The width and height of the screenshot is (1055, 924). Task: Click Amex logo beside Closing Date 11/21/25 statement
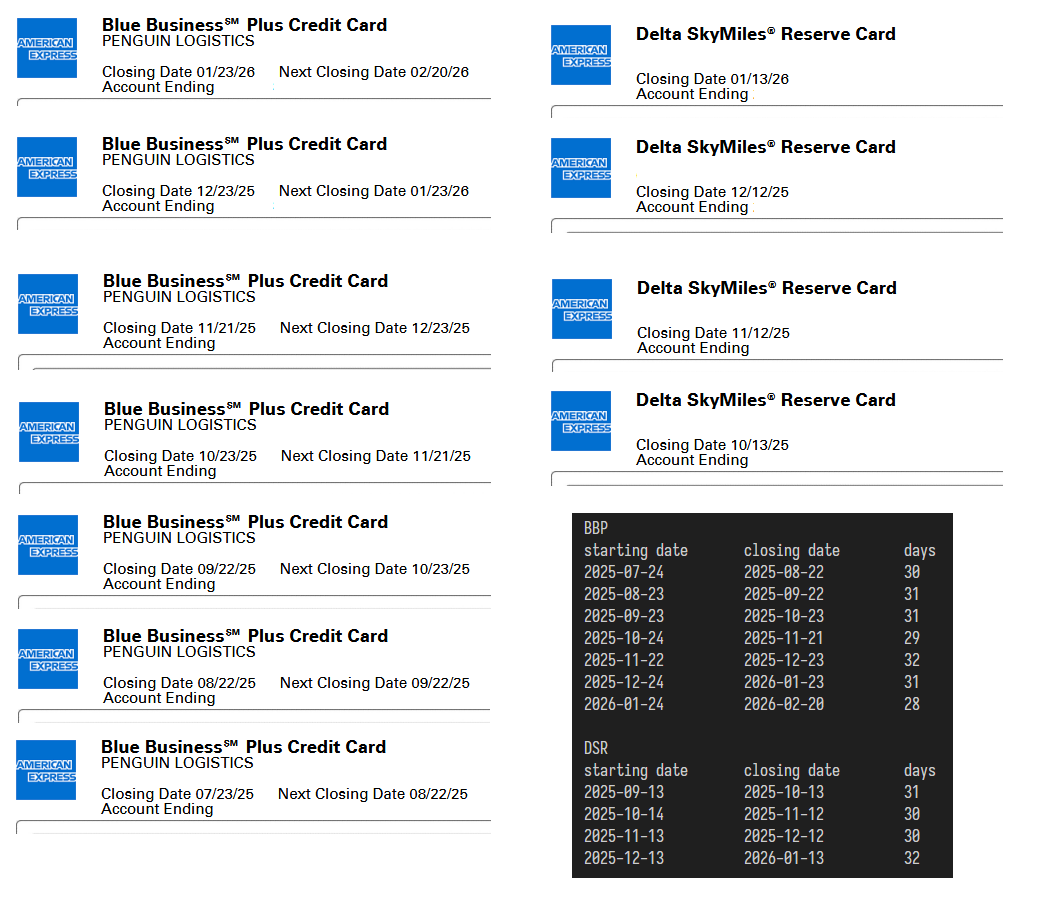tap(48, 304)
